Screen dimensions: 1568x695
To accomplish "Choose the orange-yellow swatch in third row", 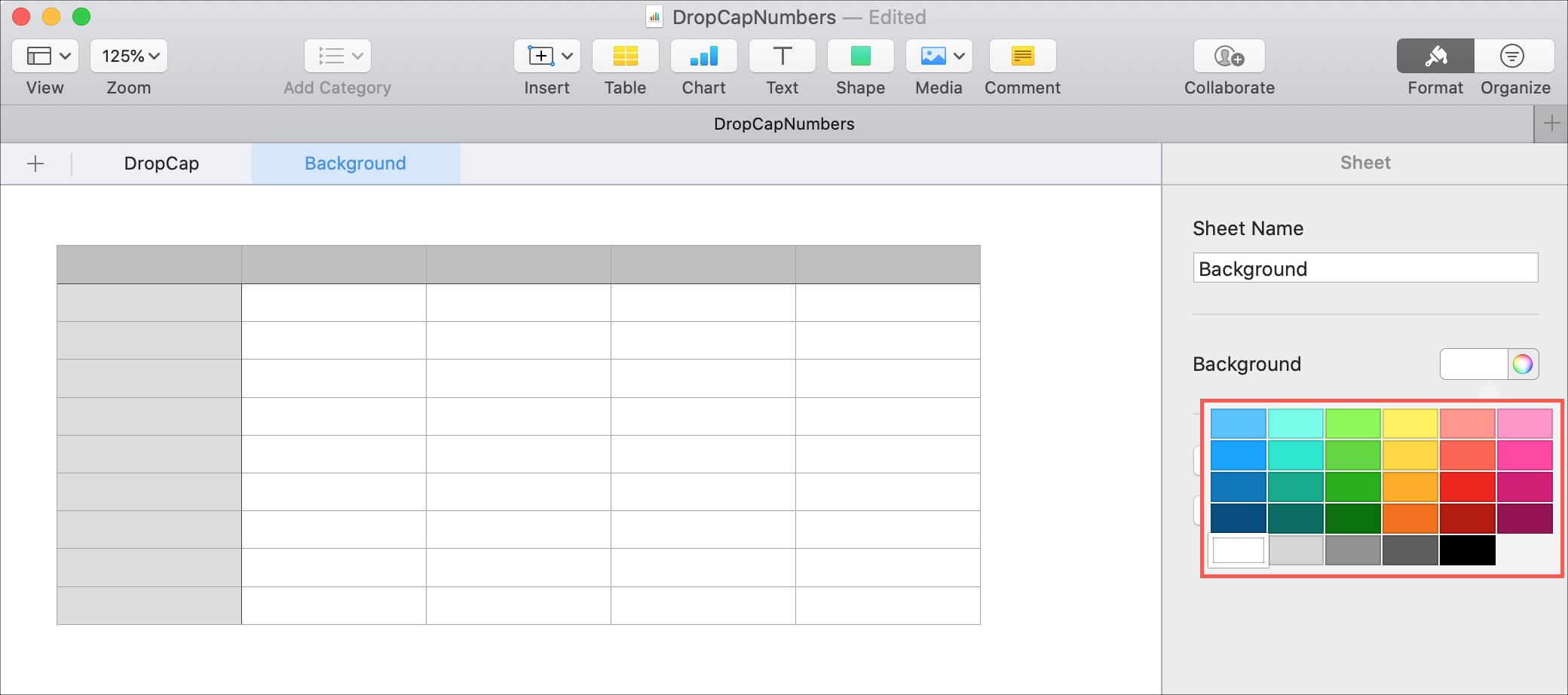I will pos(1410,487).
